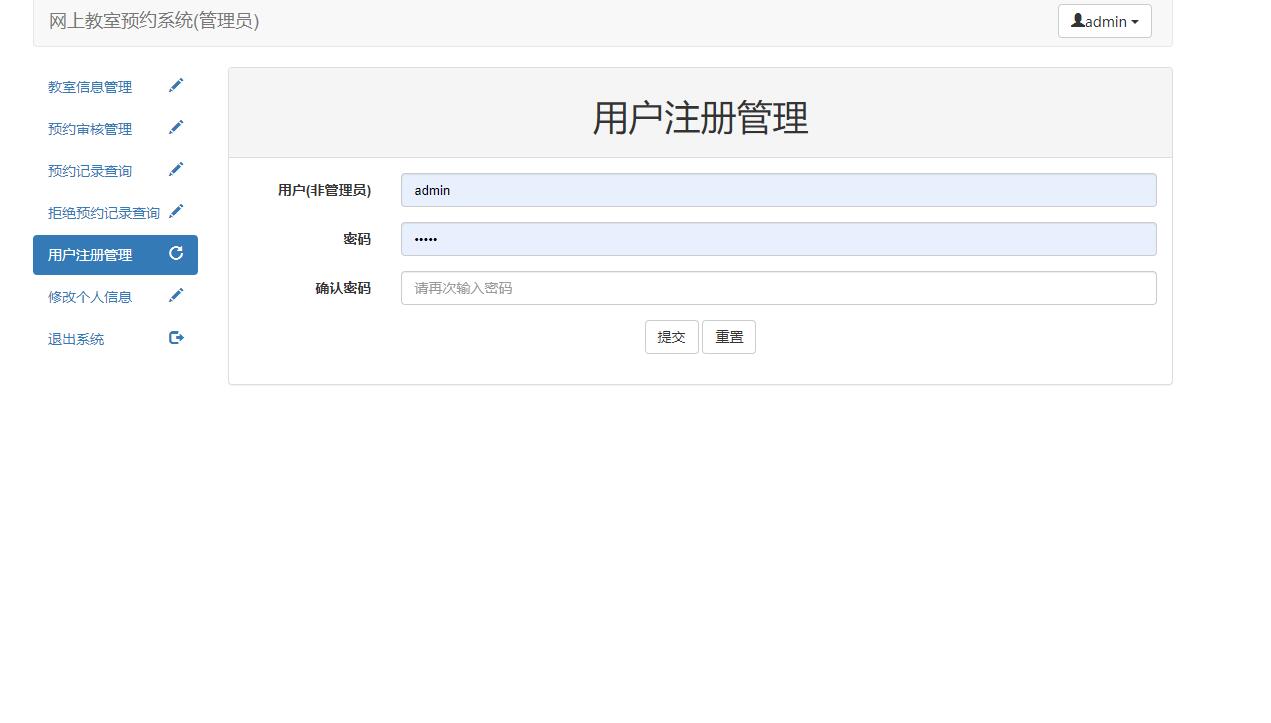The width and height of the screenshot is (1271, 723).
Task: Click the pencil icon next to 修改个人信息
Action: (176, 295)
